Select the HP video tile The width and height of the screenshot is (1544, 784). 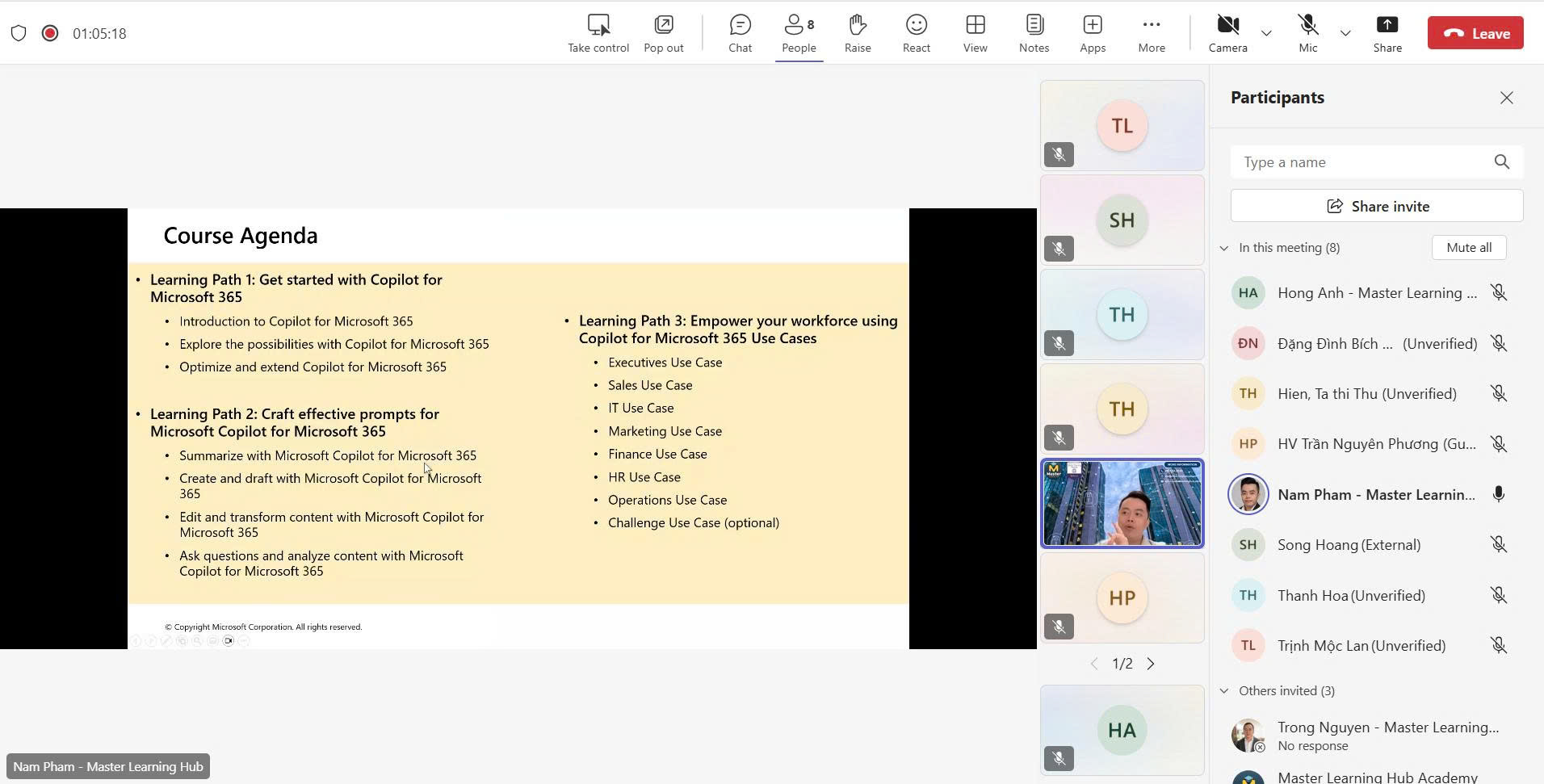pos(1122,597)
